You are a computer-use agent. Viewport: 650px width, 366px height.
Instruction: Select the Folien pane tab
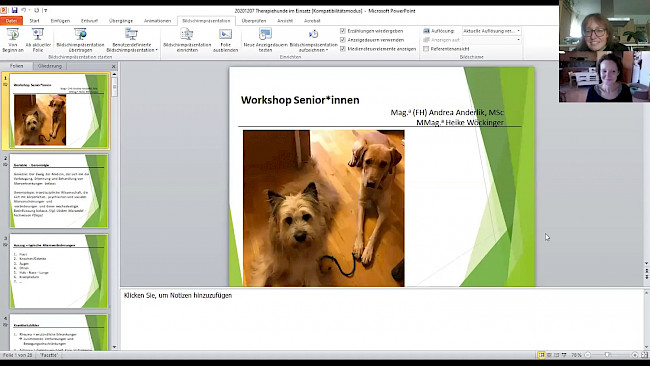coord(17,66)
